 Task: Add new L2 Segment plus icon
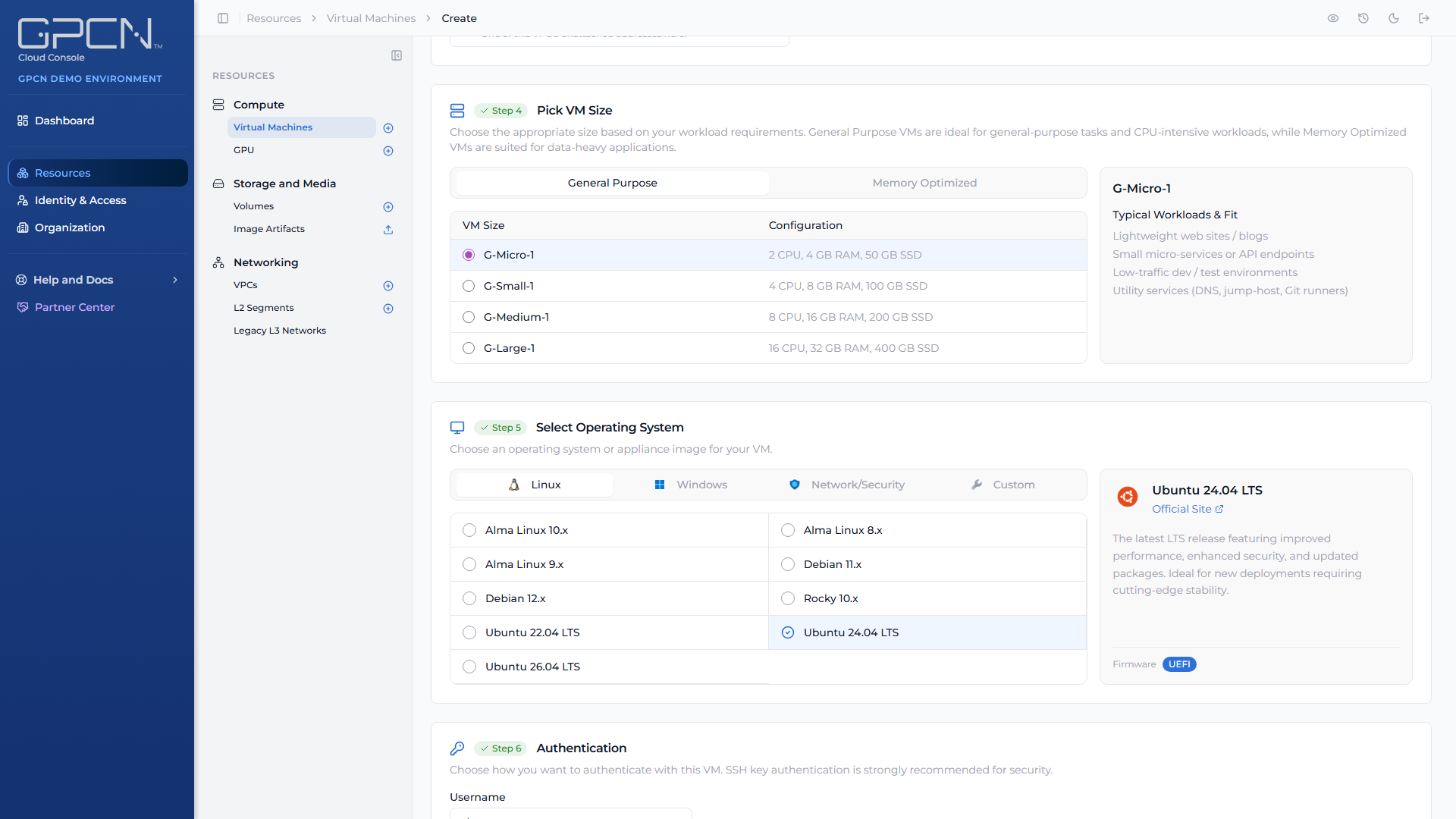(x=388, y=309)
